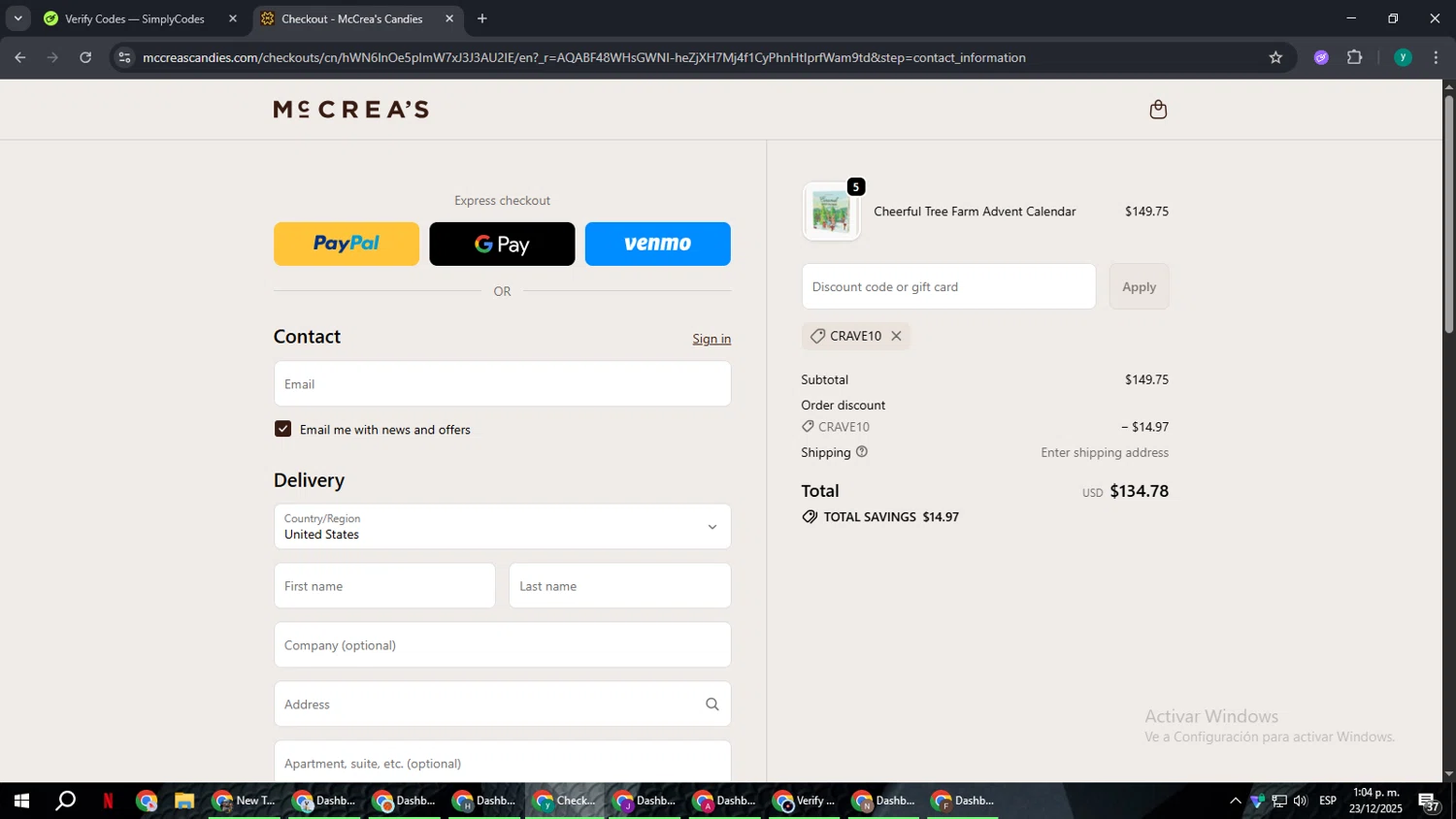This screenshot has height=819, width=1456.
Task: Focus the Company (optional) field
Action: (502, 645)
